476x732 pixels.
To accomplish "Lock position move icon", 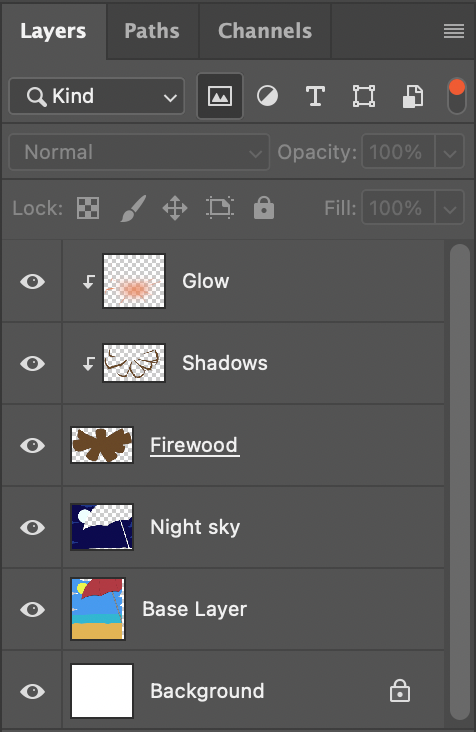I will point(175,208).
